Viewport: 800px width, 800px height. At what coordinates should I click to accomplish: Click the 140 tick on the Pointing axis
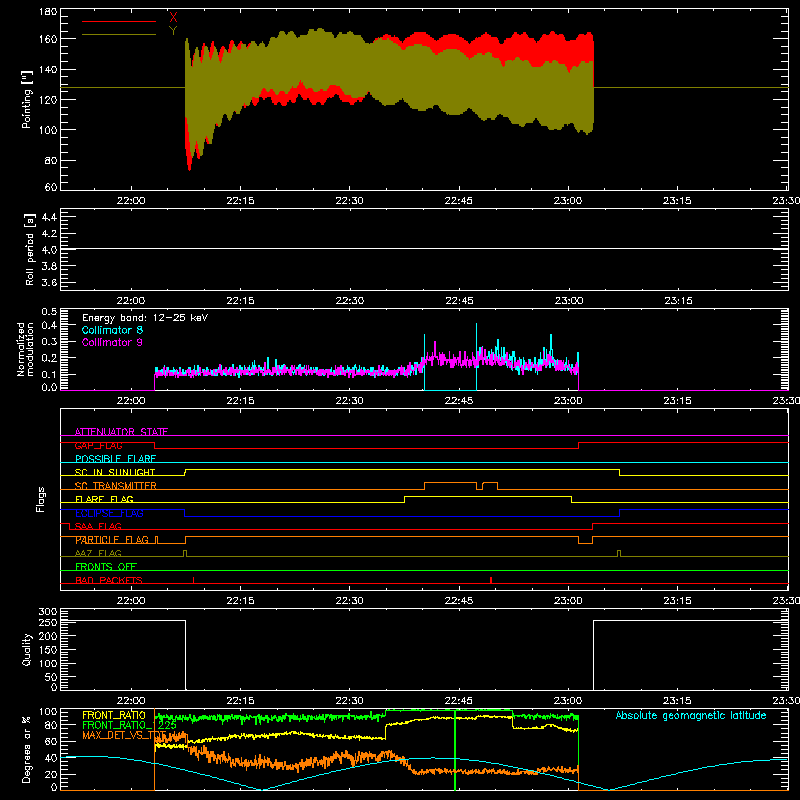pyautogui.click(x=47, y=69)
